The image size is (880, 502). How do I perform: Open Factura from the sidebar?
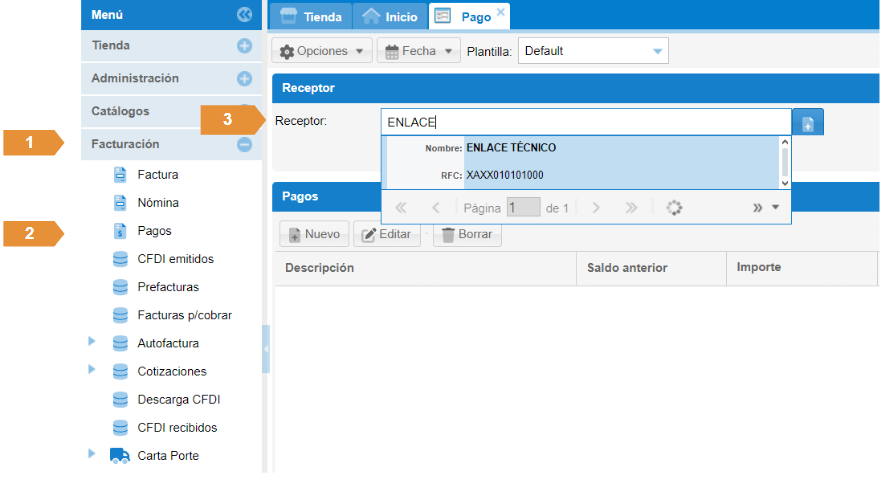pos(157,175)
